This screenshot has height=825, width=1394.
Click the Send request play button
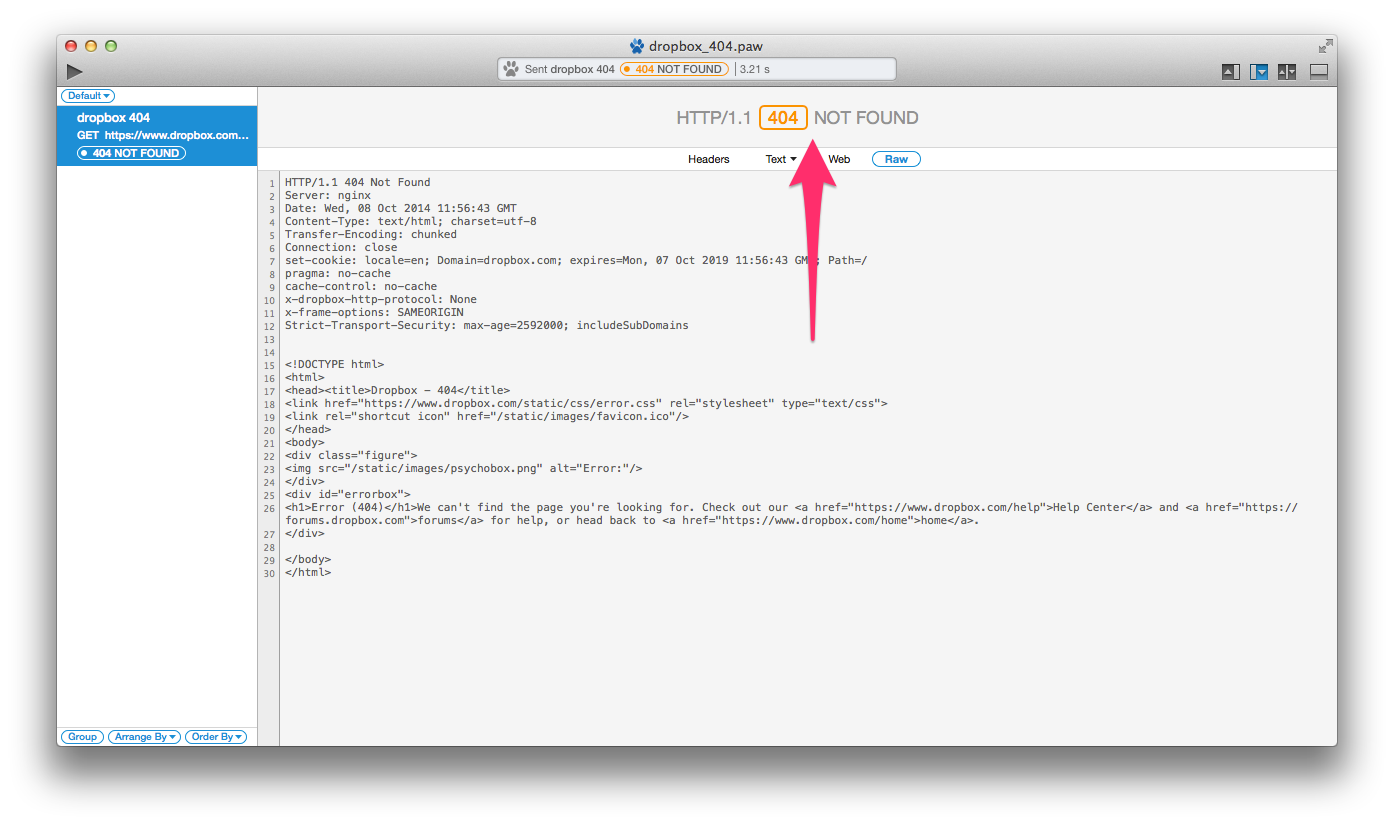pyautogui.click(x=75, y=71)
